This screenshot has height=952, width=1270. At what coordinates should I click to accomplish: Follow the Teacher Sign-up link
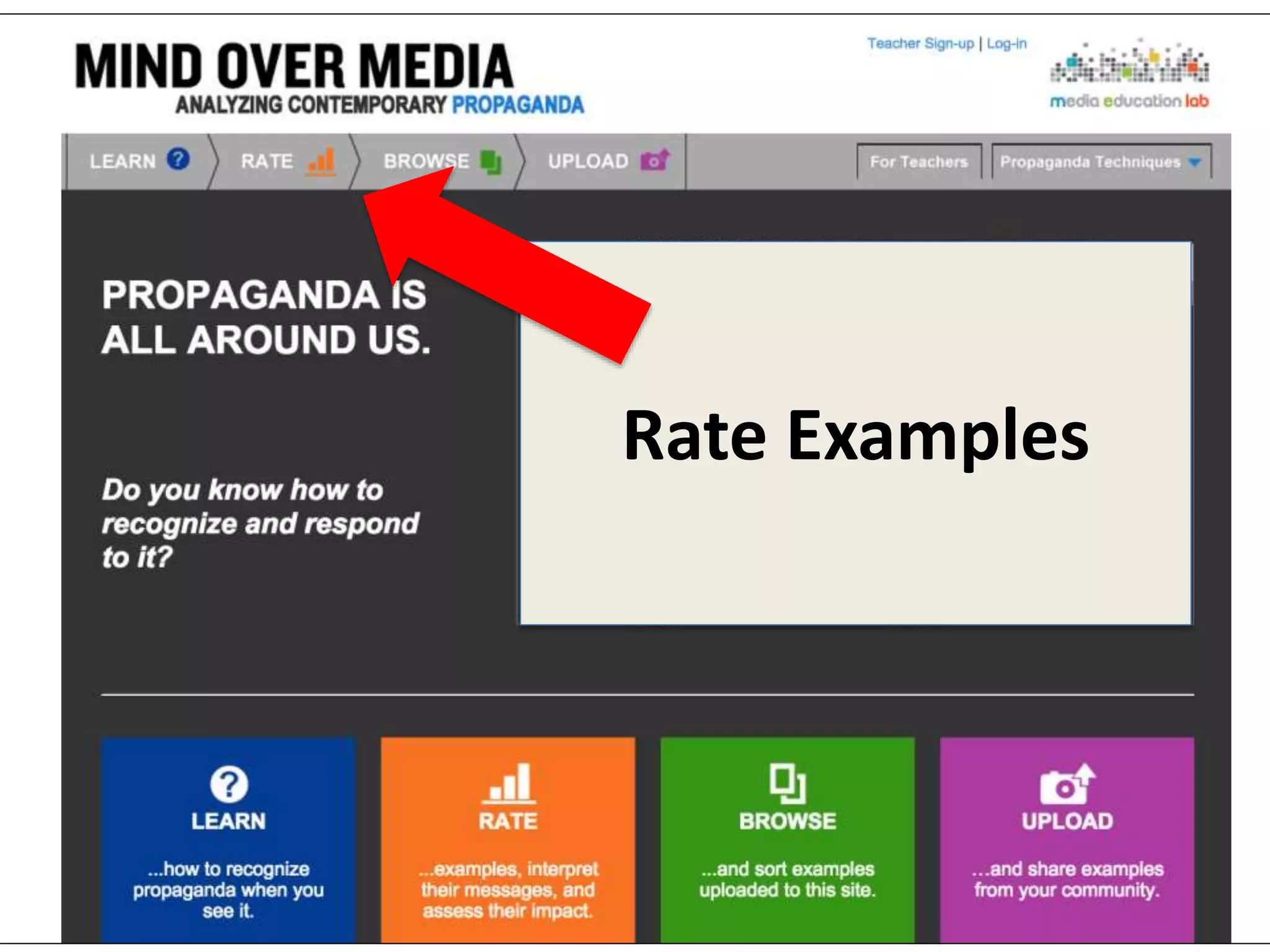920,43
